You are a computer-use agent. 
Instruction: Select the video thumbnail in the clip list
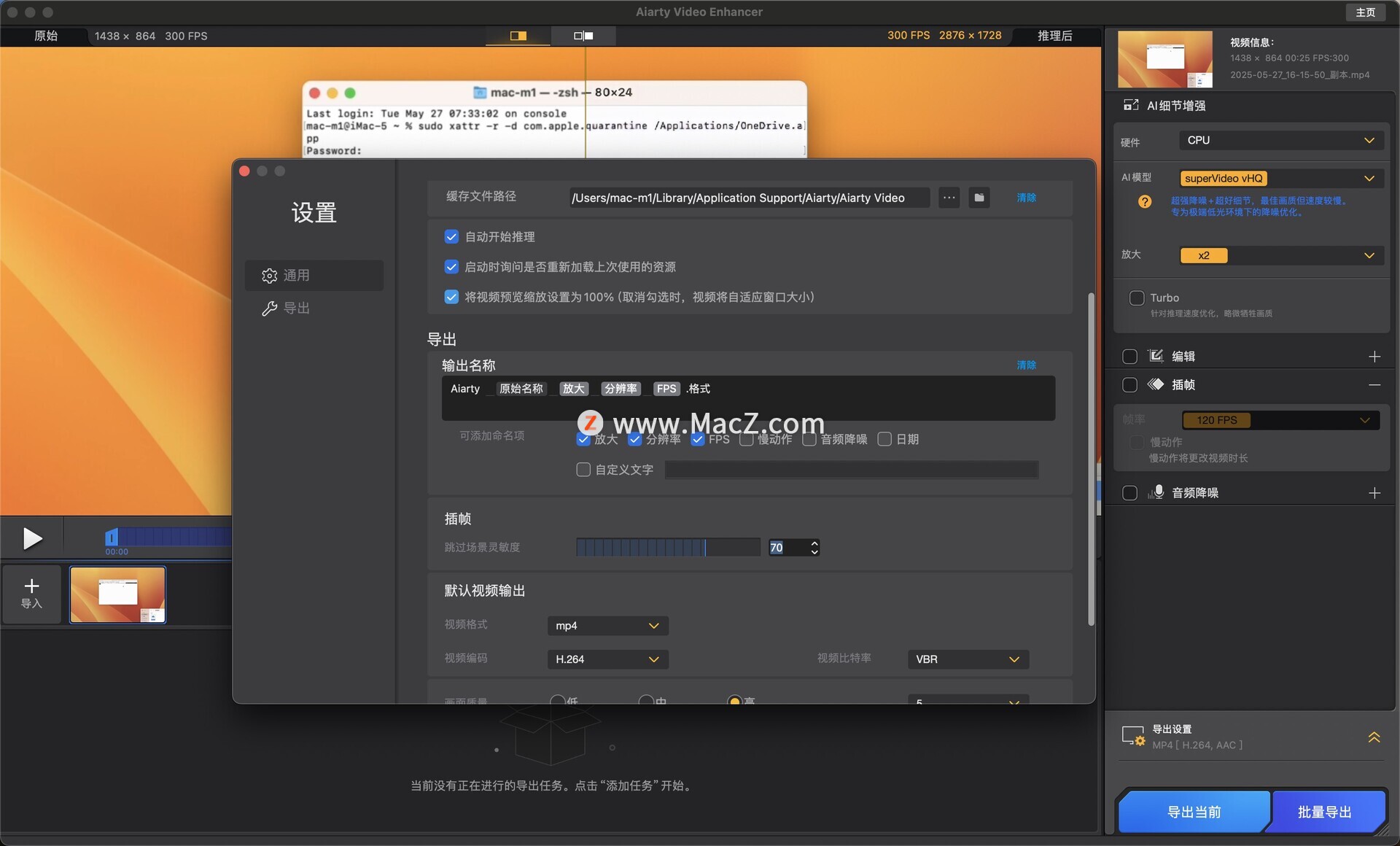(x=117, y=594)
